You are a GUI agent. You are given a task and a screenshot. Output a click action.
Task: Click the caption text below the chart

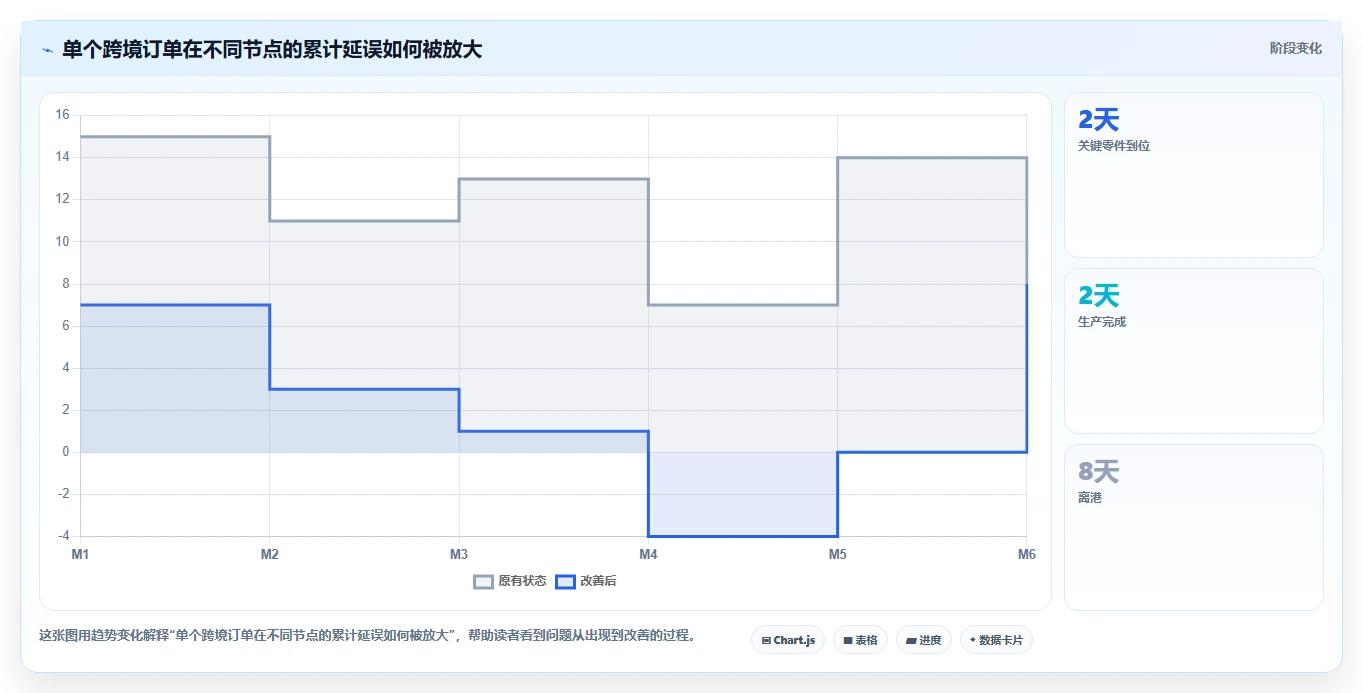pos(367,635)
